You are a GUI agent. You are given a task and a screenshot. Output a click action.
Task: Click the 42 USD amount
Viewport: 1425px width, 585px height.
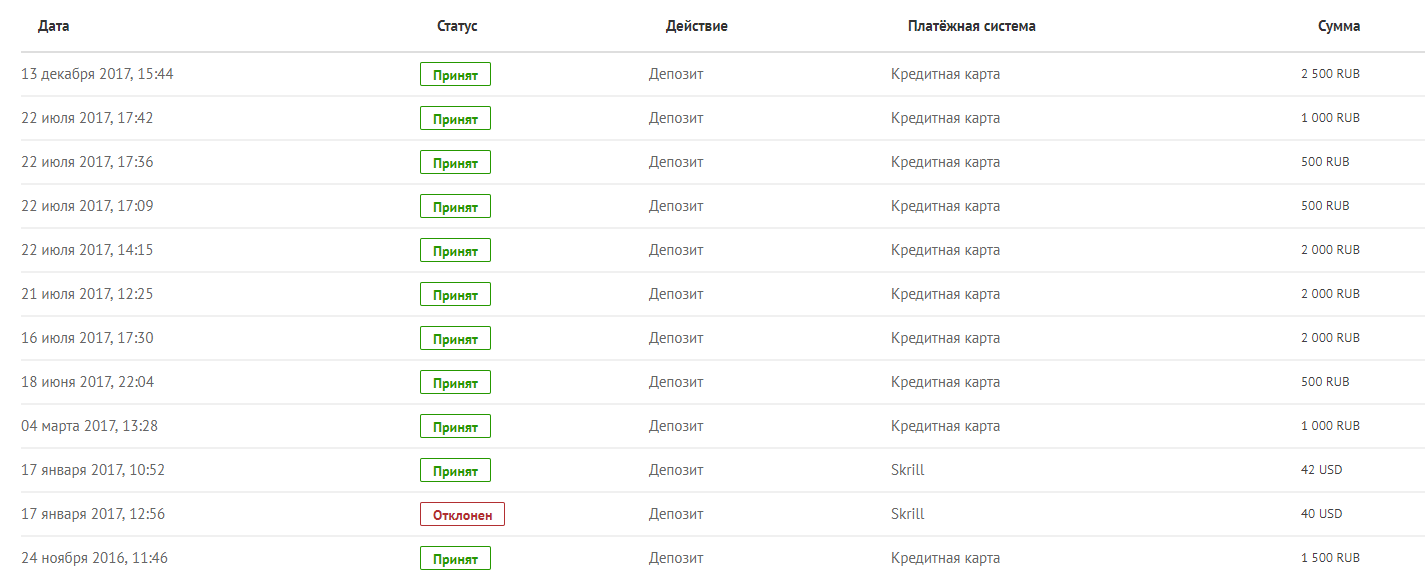pyautogui.click(x=1321, y=470)
